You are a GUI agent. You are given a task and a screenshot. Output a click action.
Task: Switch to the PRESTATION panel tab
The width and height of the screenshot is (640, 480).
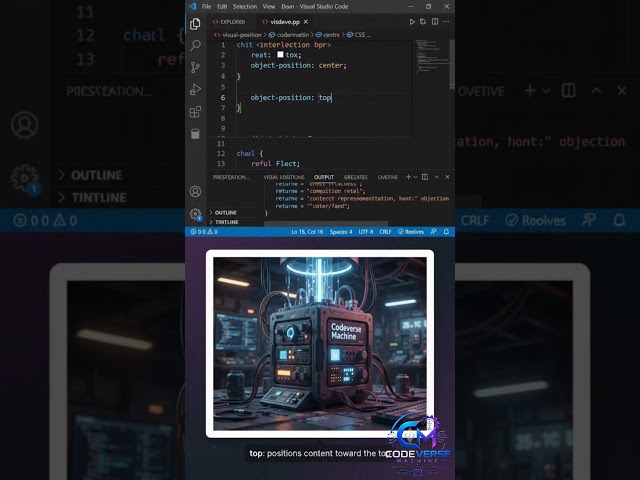[231, 177]
